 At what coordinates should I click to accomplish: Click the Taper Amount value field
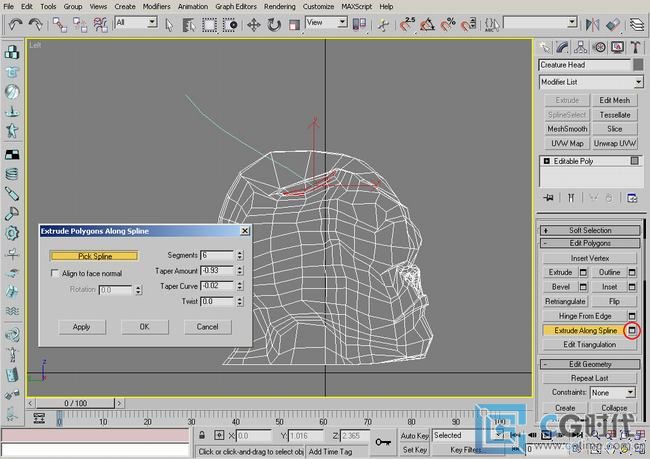(217, 270)
